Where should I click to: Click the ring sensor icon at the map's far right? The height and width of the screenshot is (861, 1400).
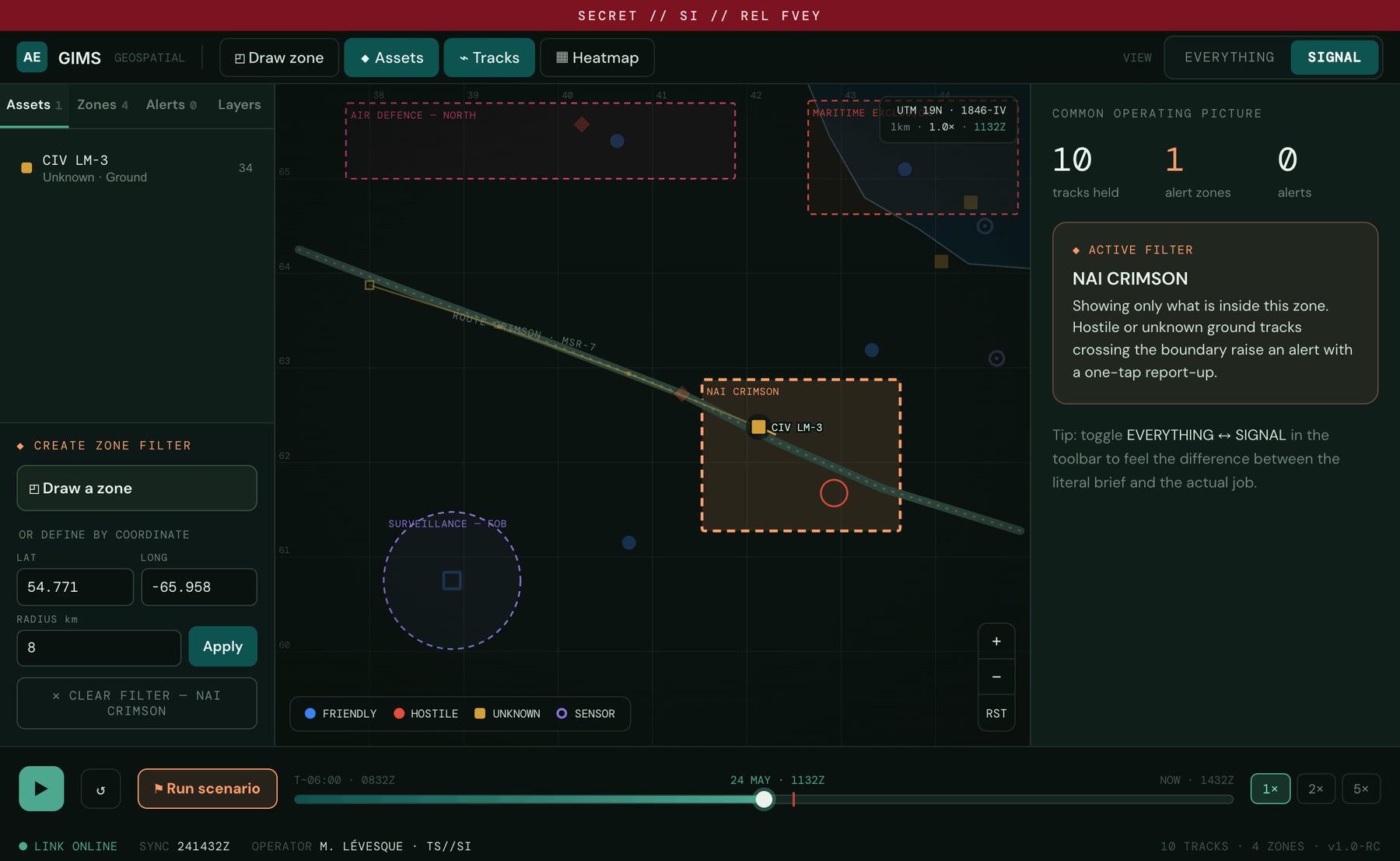click(x=996, y=359)
